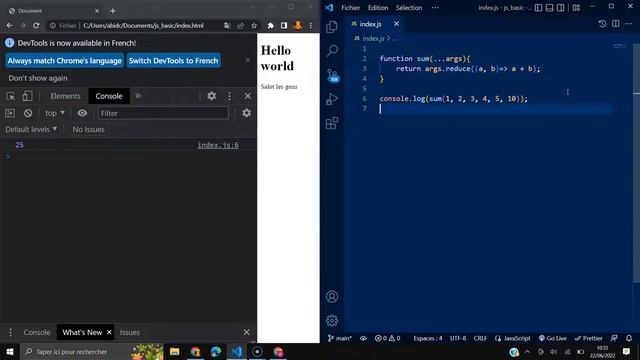Expand VS Code menu overflow ellipsis

coord(435,7)
